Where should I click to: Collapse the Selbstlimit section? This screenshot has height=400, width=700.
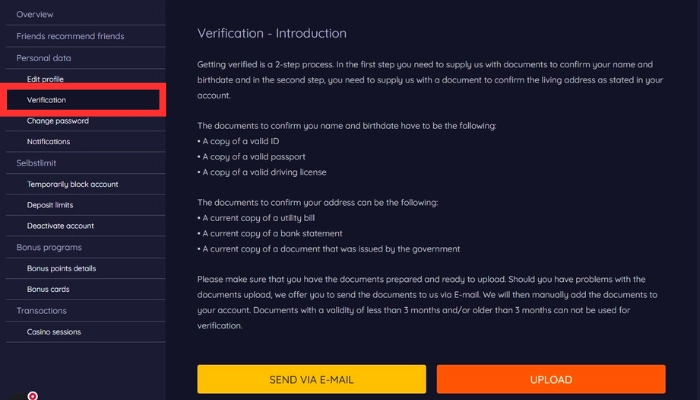[40, 163]
